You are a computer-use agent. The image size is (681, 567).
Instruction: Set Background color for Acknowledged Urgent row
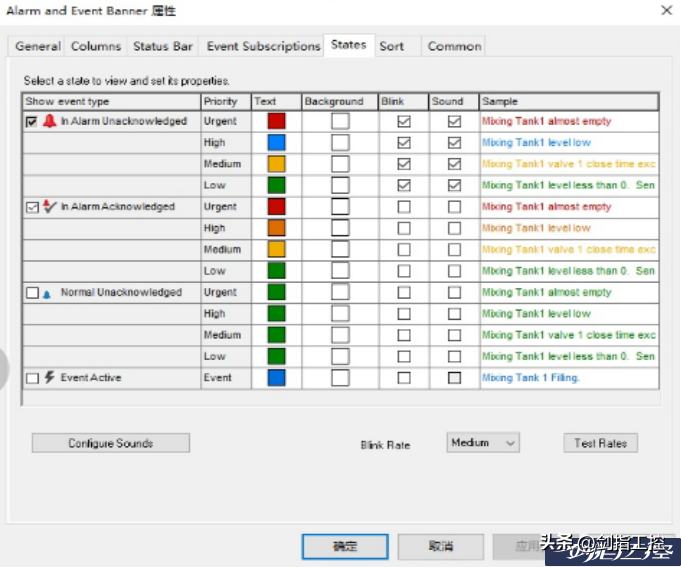coord(341,207)
